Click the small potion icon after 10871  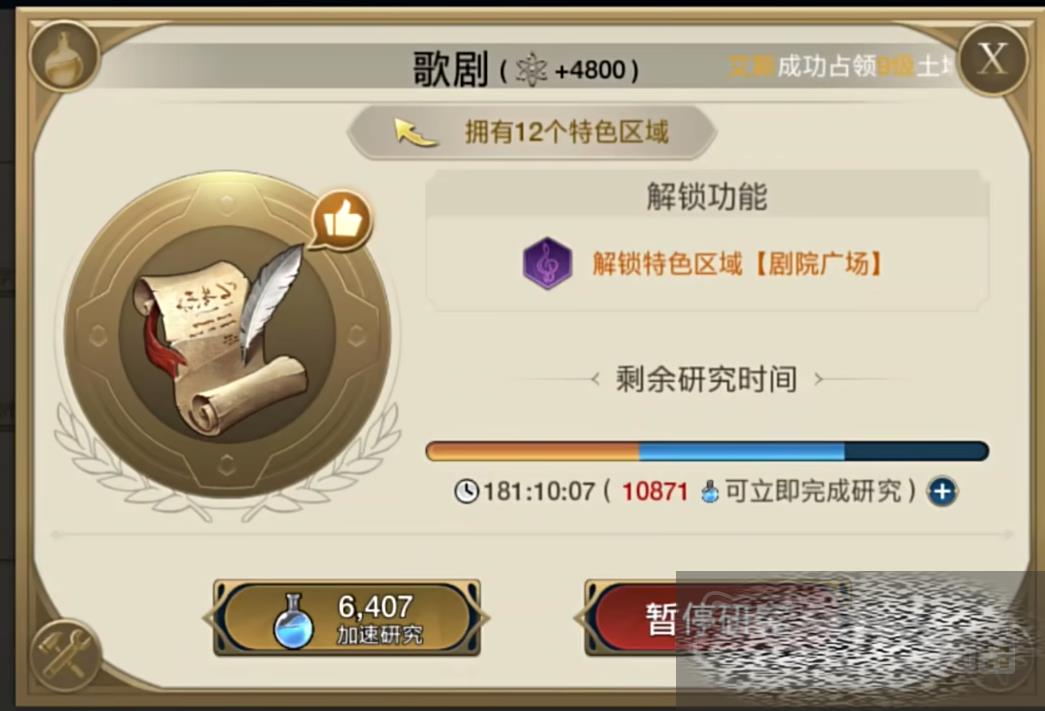pyautogui.click(x=710, y=492)
